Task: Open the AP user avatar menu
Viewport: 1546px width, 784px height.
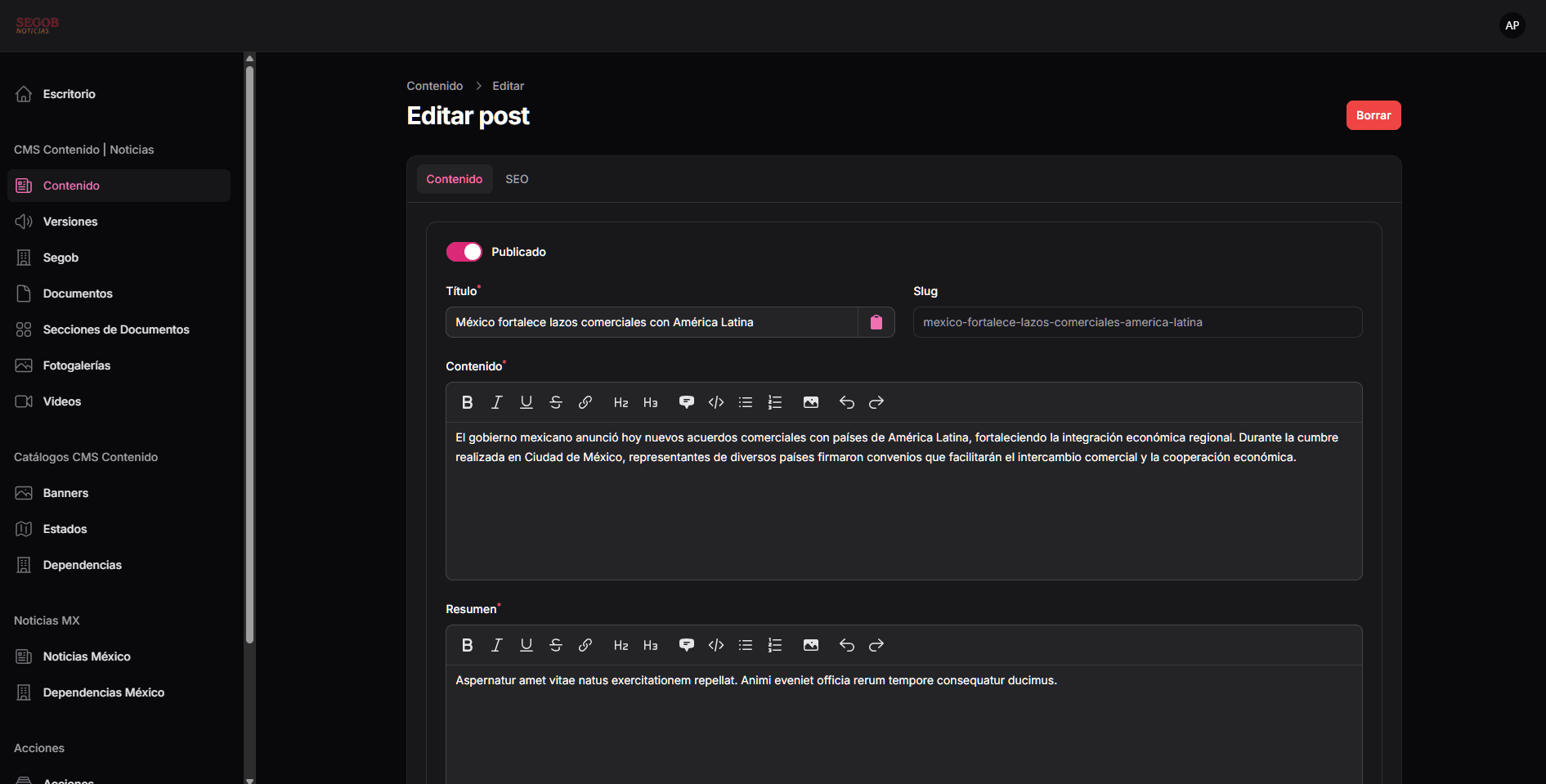Action: tap(1512, 25)
